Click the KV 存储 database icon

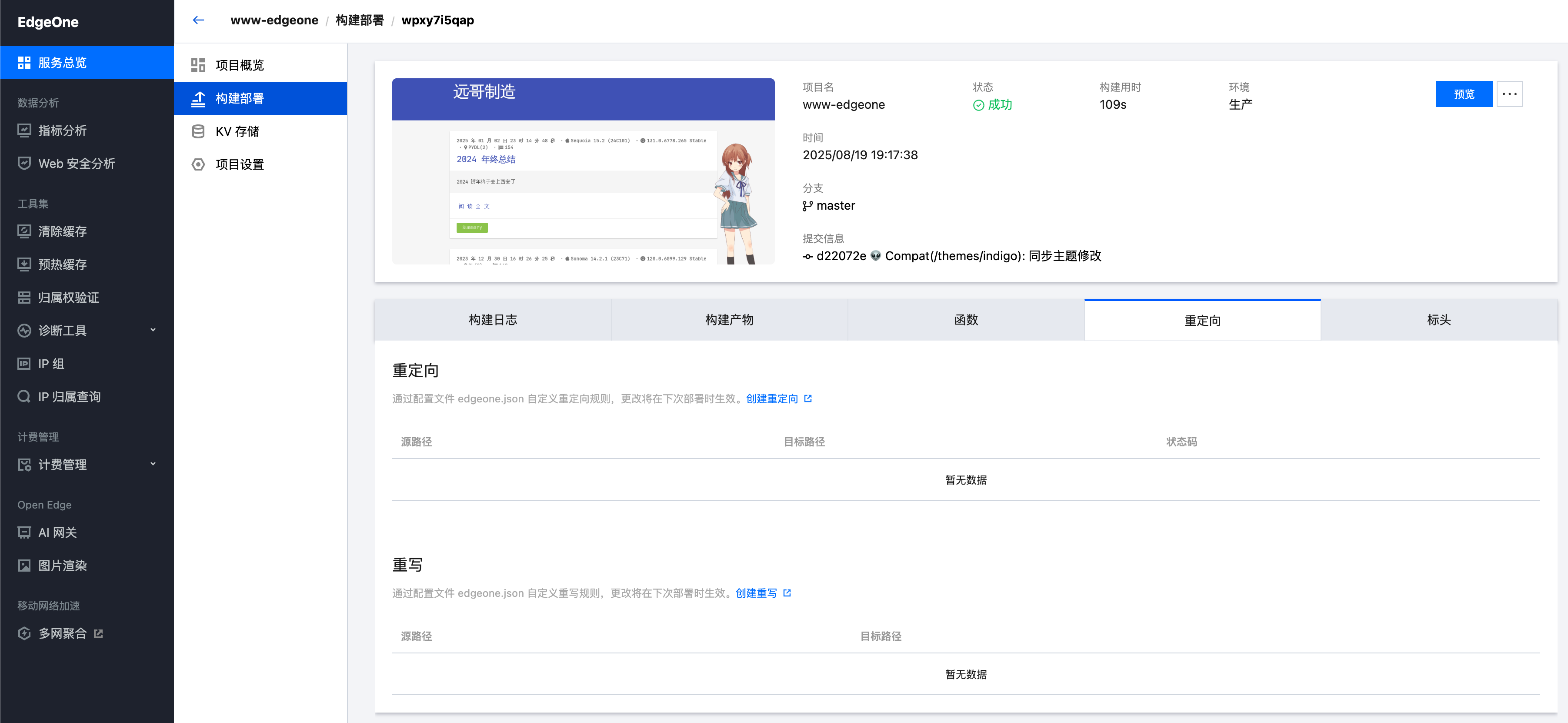(x=198, y=131)
